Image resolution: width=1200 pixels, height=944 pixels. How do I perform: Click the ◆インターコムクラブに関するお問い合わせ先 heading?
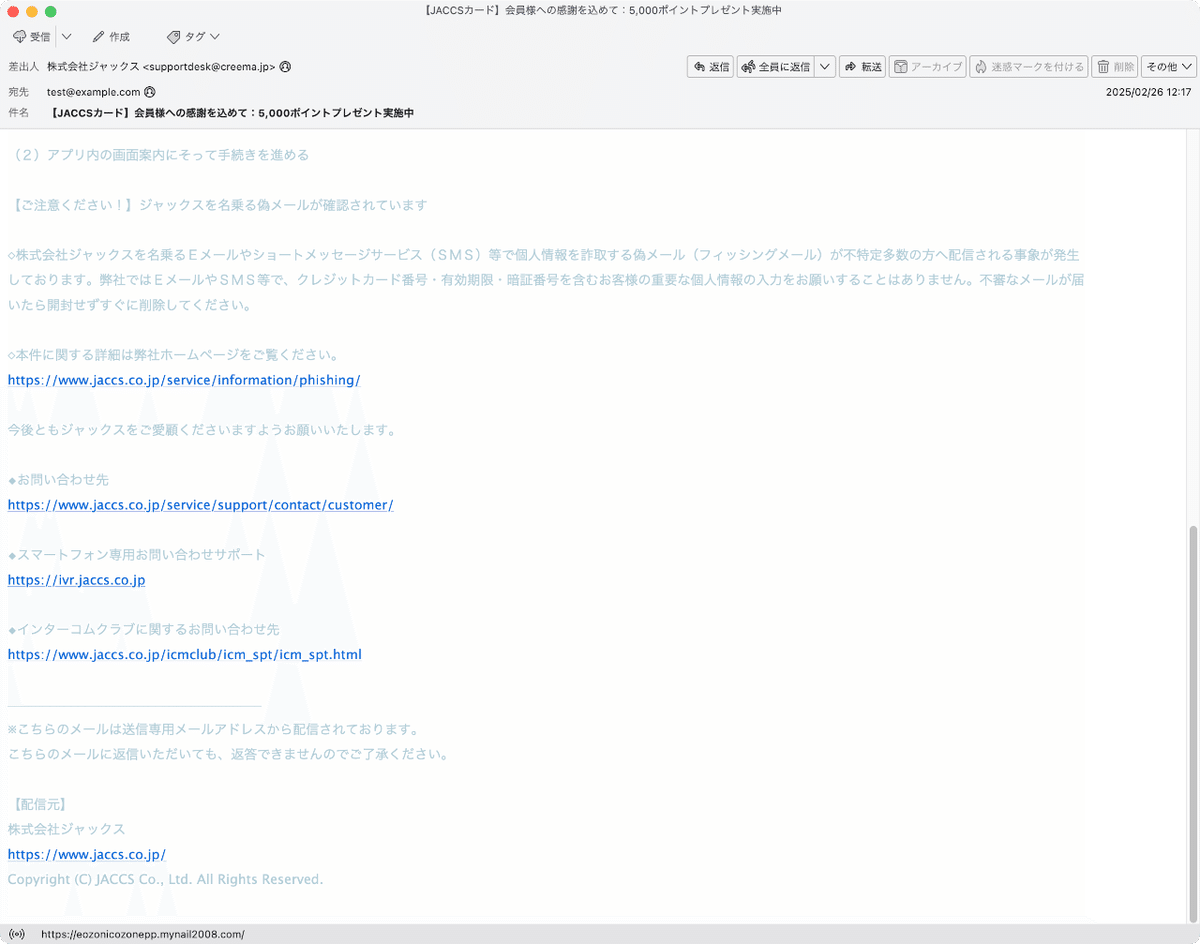[144, 630]
